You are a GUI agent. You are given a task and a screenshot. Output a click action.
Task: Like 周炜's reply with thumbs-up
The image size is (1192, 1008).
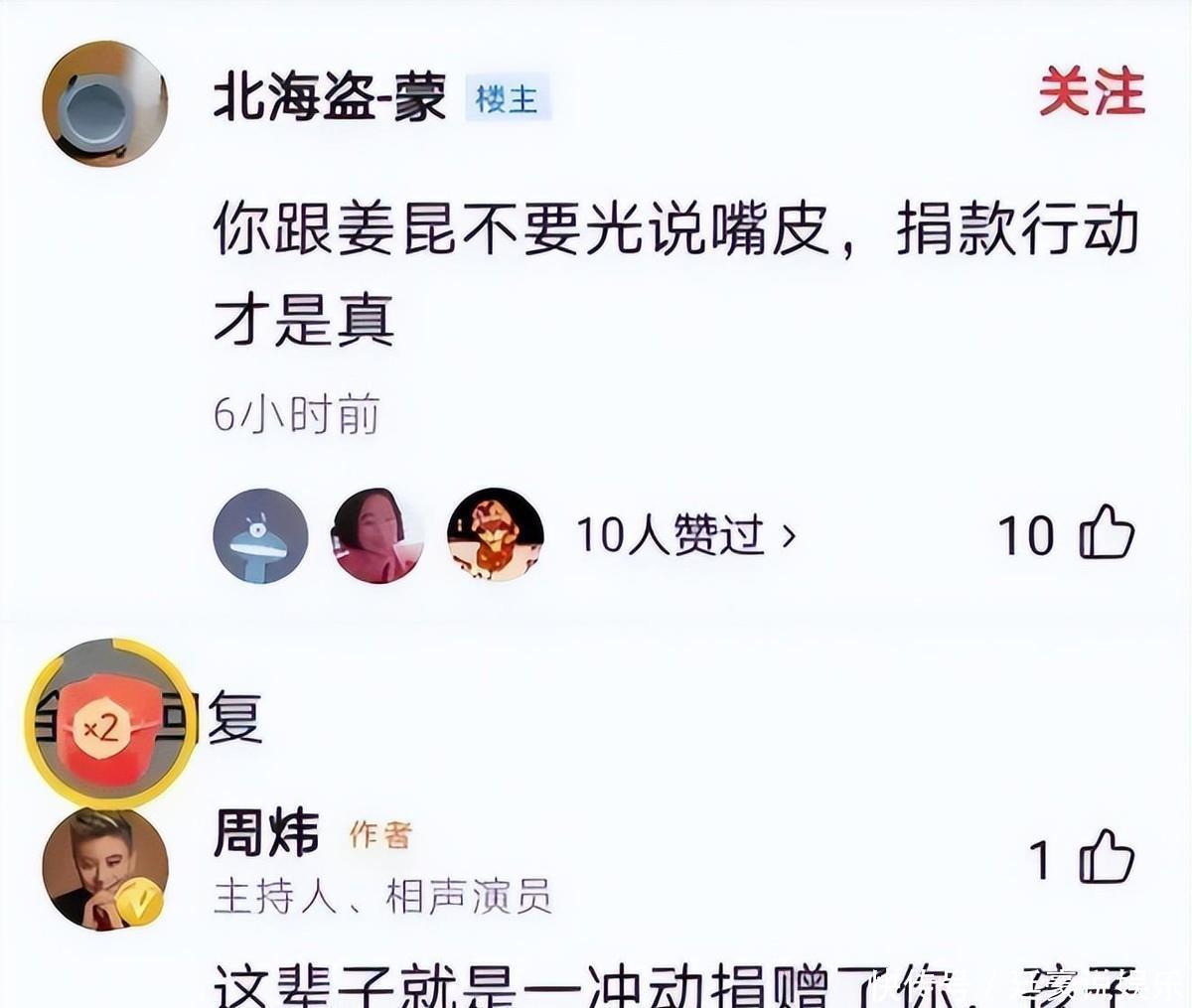click(1108, 858)
